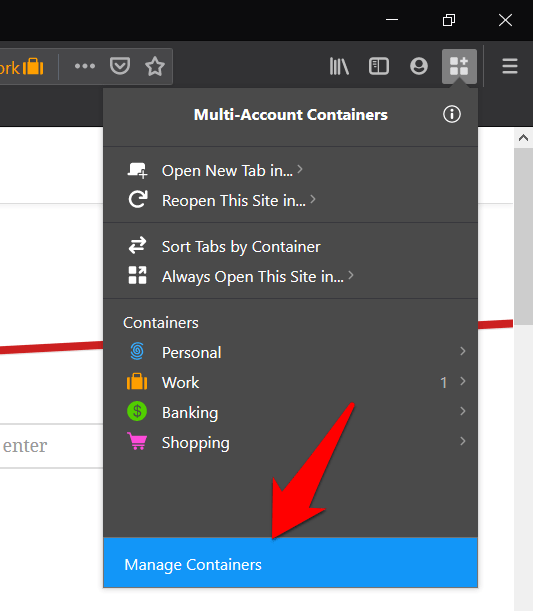Select the Work container row
The height and width of the screenshot is (611, 533).
291,382
